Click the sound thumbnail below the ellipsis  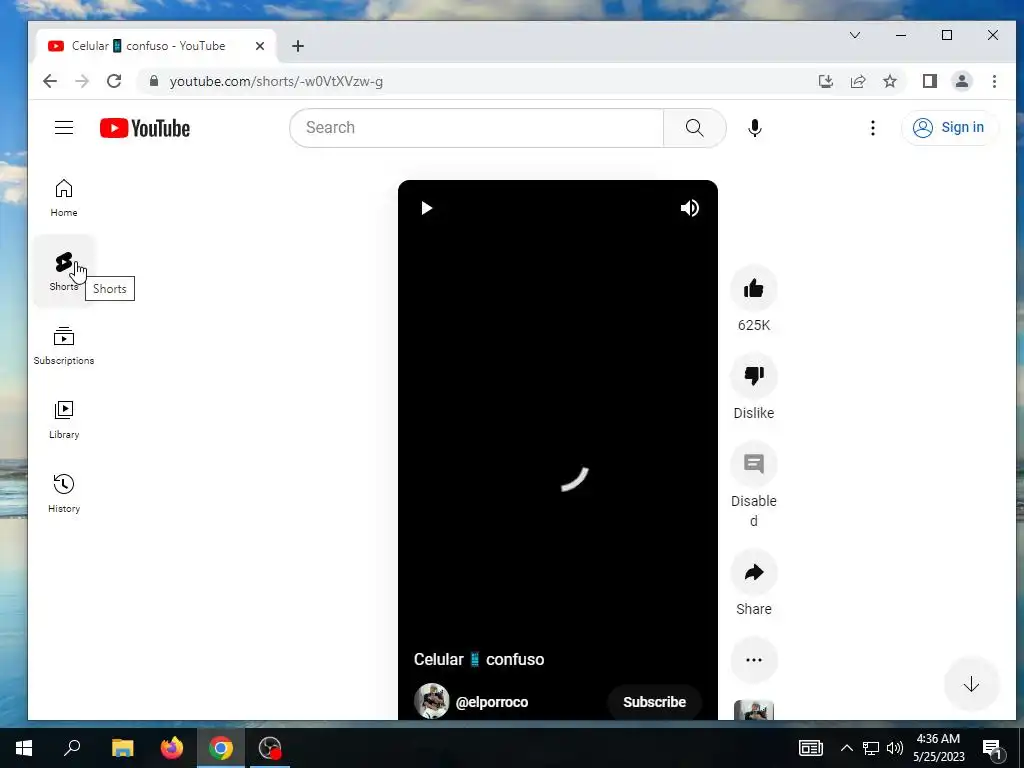click(x=754, y=710)
